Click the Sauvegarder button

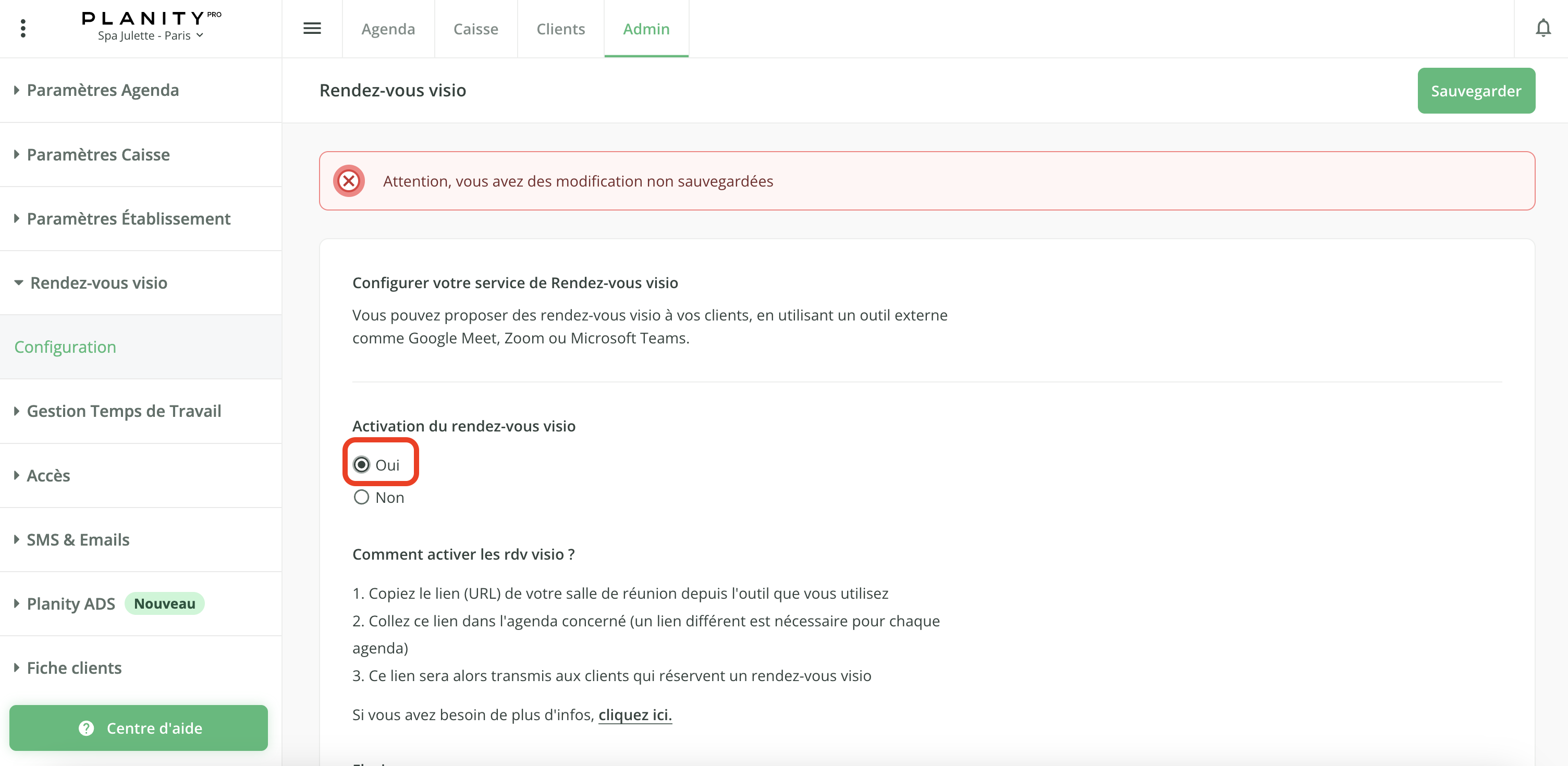tap(1476, 91)
